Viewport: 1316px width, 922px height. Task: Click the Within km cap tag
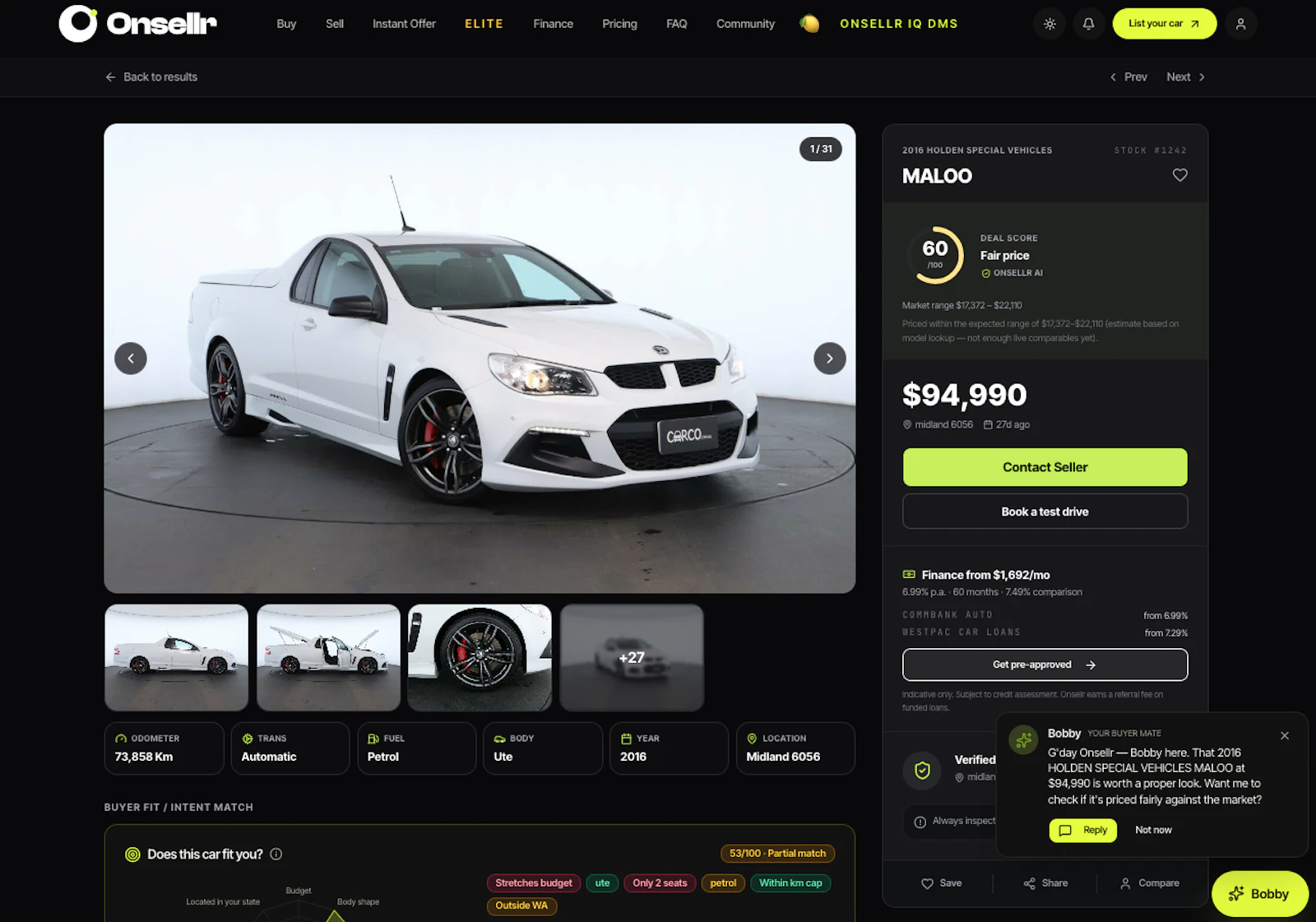[790, 883]
